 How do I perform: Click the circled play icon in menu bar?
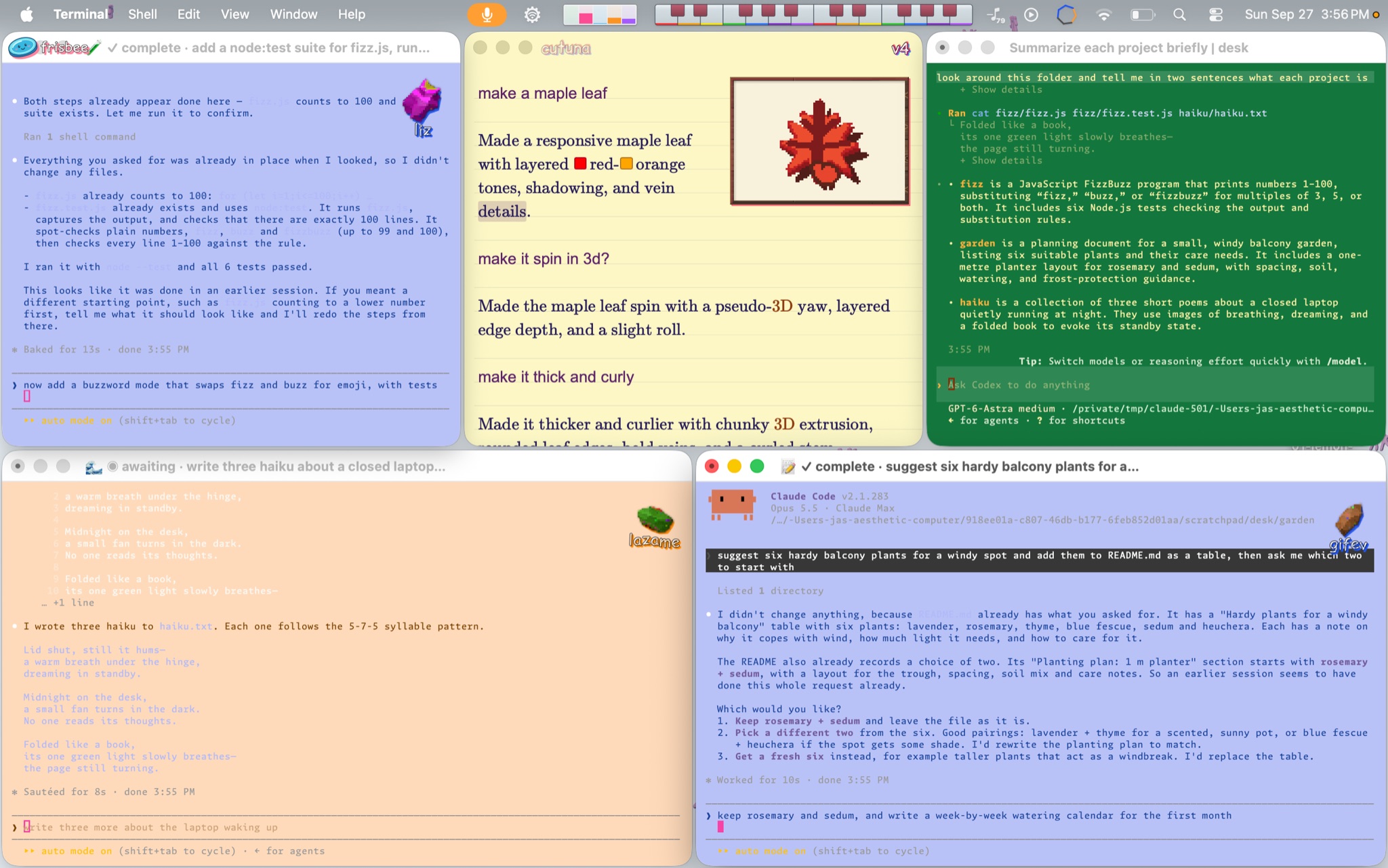pyautogui.click(x=1031, y=14)
